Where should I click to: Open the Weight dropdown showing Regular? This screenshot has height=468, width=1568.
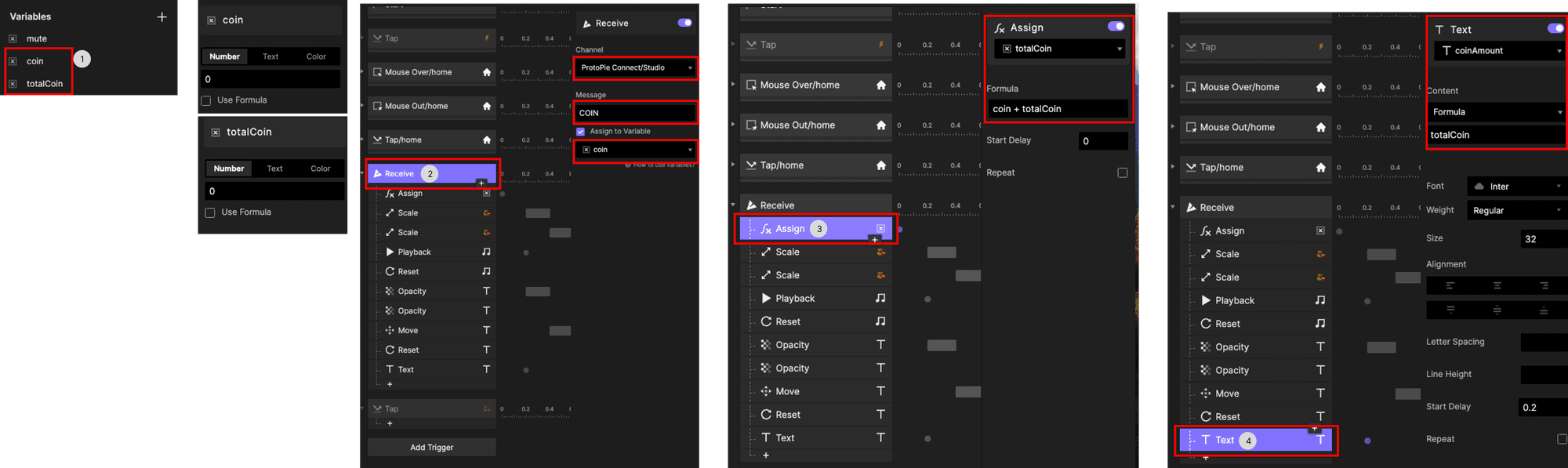[x=1516, y=211]
